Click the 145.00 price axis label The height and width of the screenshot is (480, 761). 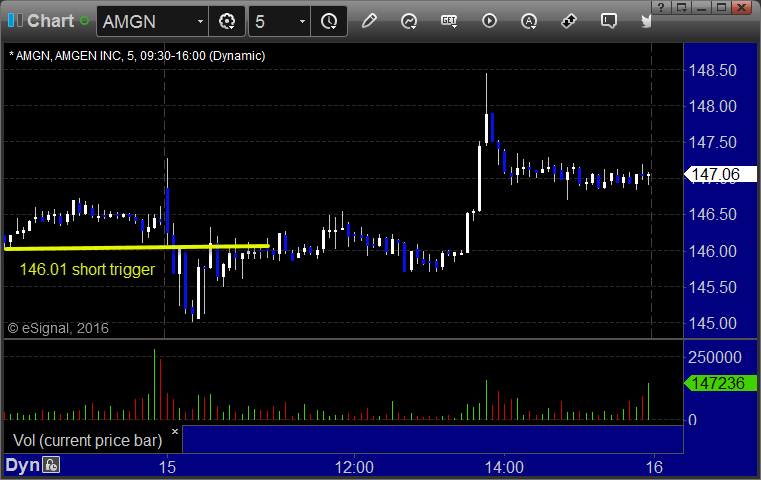click(x=712, y=323)
